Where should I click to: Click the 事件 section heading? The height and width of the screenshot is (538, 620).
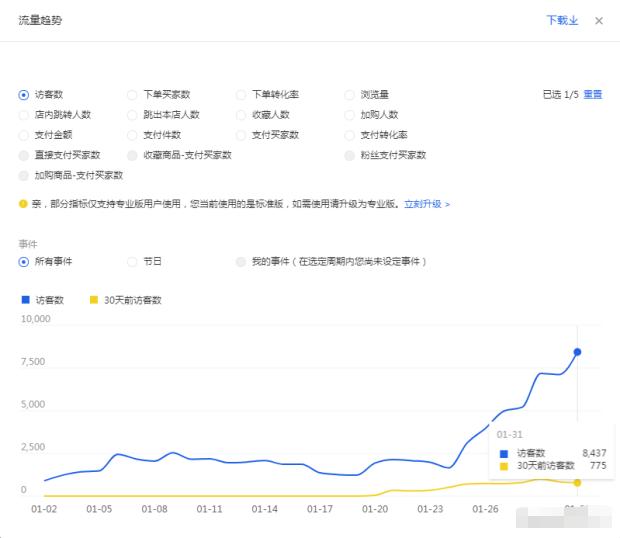pos(28,244)
